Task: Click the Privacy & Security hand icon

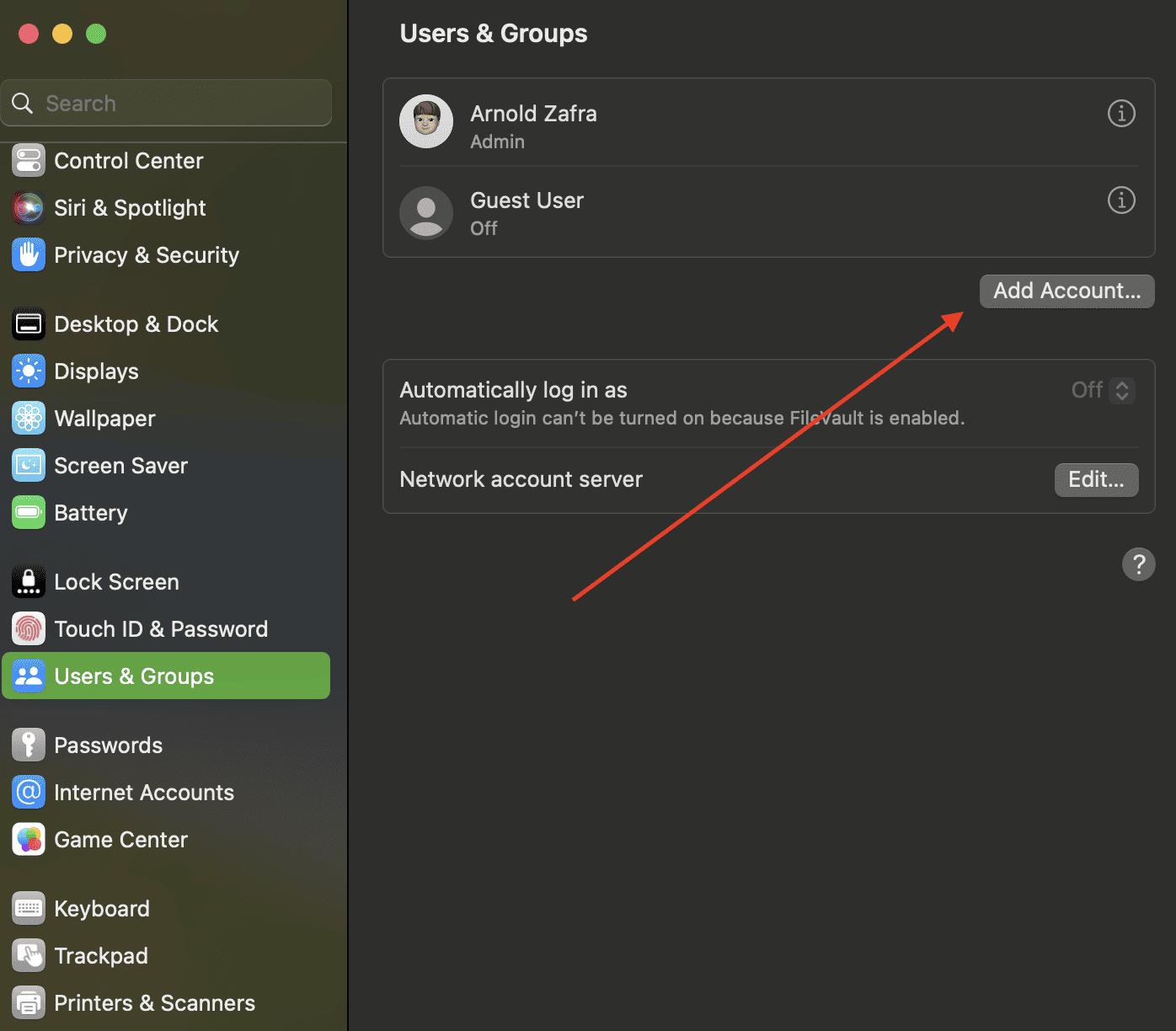Action: click(x=29, y=255)
